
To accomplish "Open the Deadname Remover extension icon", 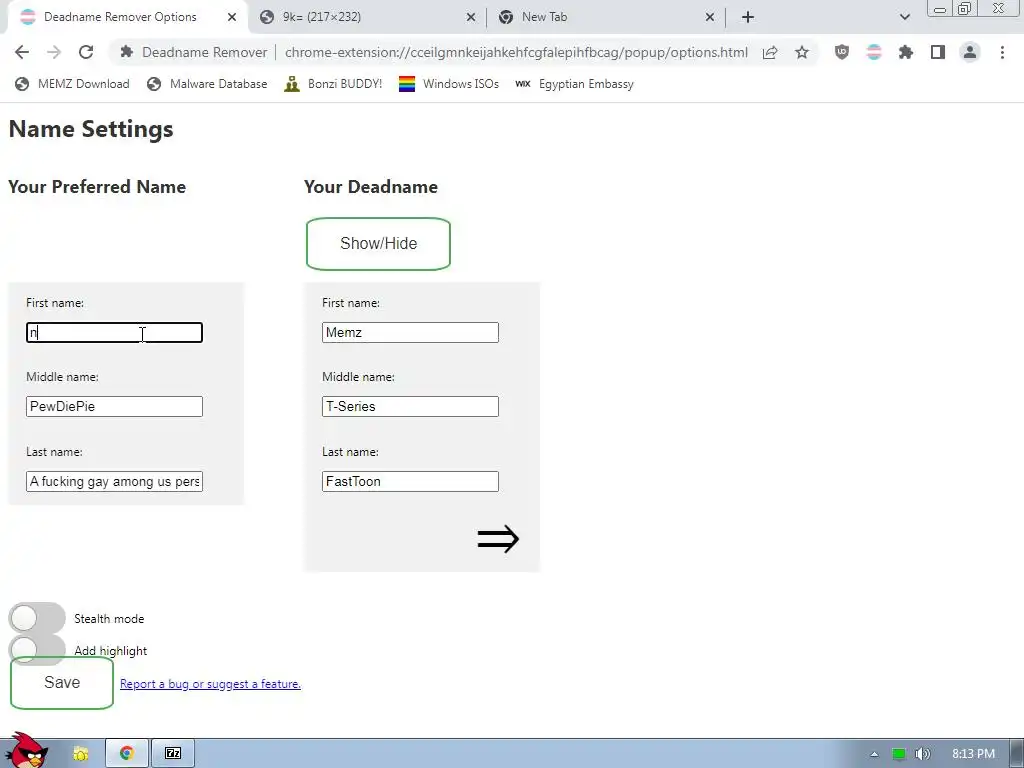I will (x=874, y=52).
